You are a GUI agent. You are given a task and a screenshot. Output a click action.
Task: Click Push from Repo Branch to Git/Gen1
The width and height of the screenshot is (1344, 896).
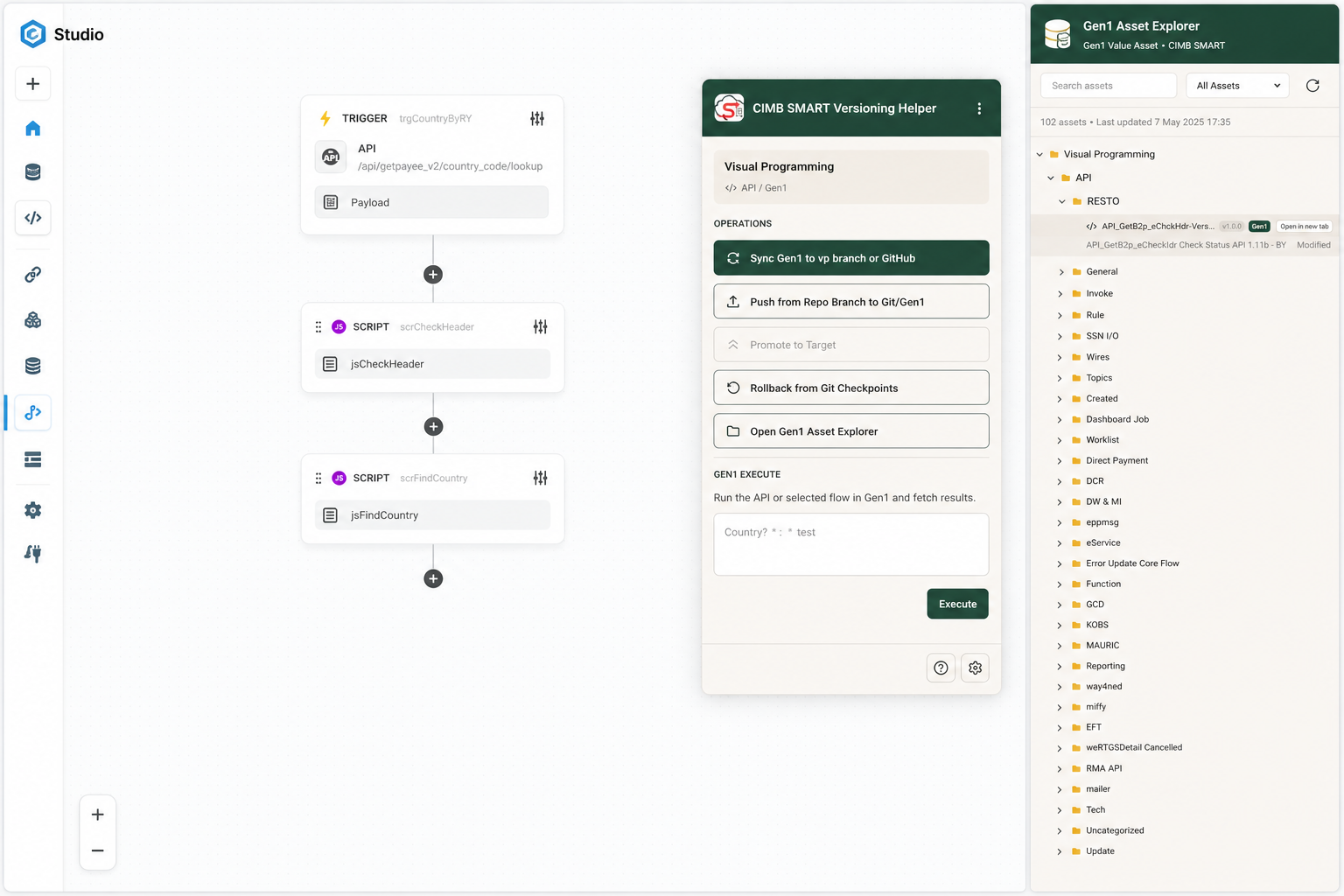(x=851, y=302)
